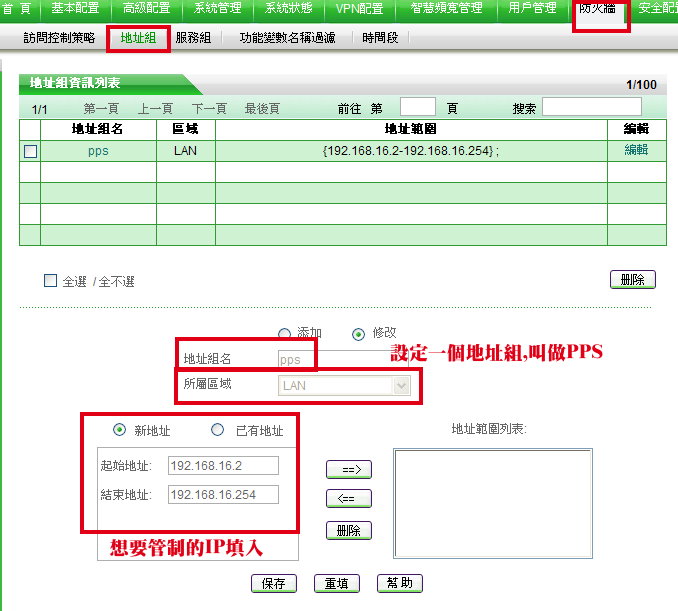Toggle the 全選 select-all checkbox
Image resolution: width=678 pixels, height=611 pixels.
click(x=50, y=281)
